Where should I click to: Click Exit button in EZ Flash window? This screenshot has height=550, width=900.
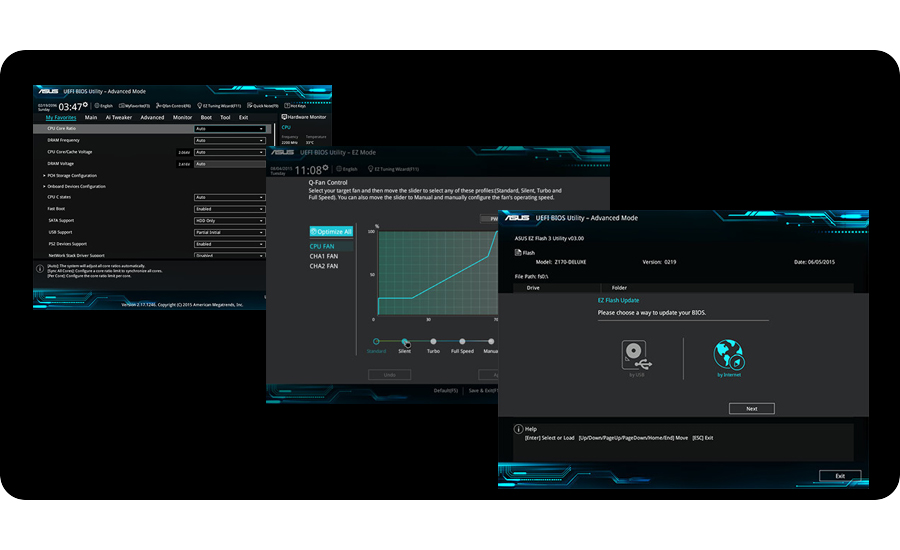pos(840,476)
